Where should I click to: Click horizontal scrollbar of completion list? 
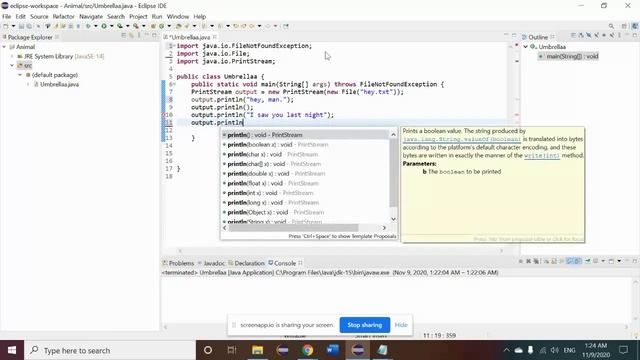[293, 228]
